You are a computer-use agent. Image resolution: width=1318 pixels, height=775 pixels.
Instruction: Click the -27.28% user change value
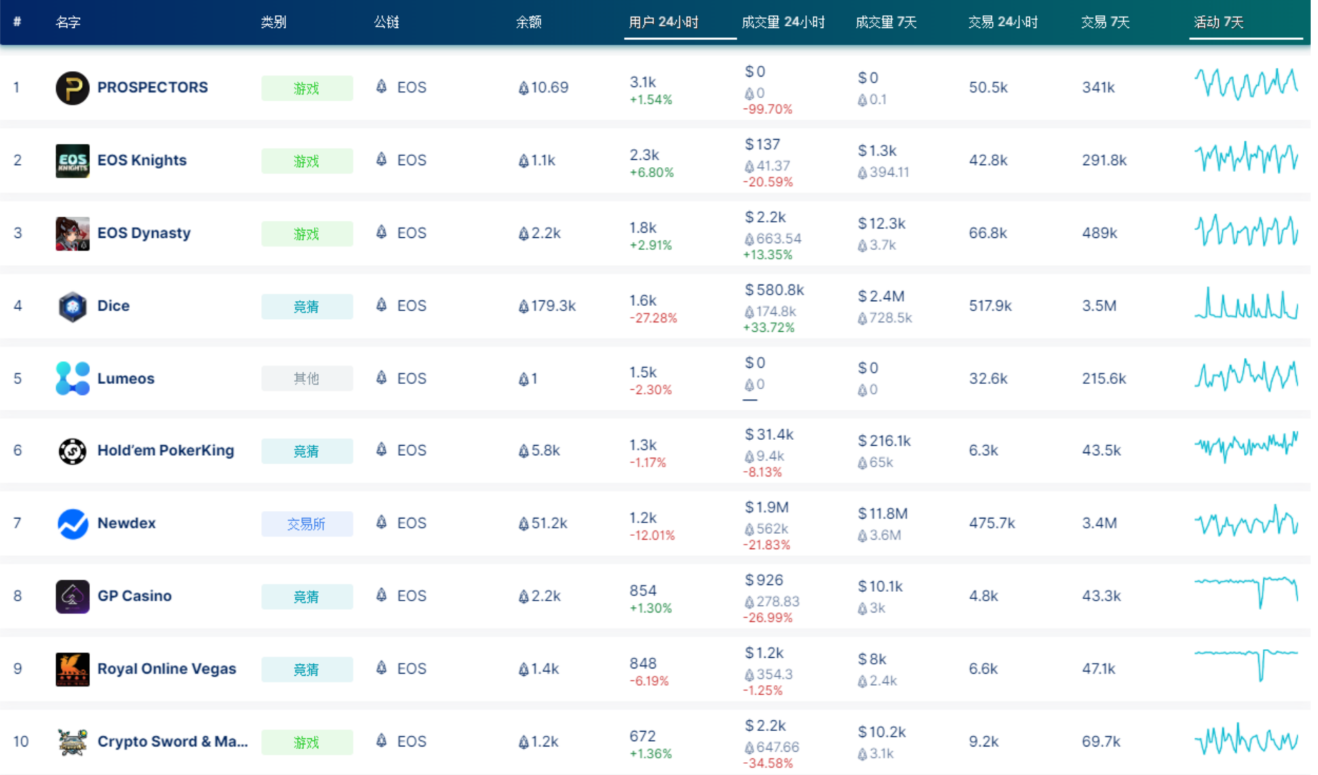[x=653, y=318]
